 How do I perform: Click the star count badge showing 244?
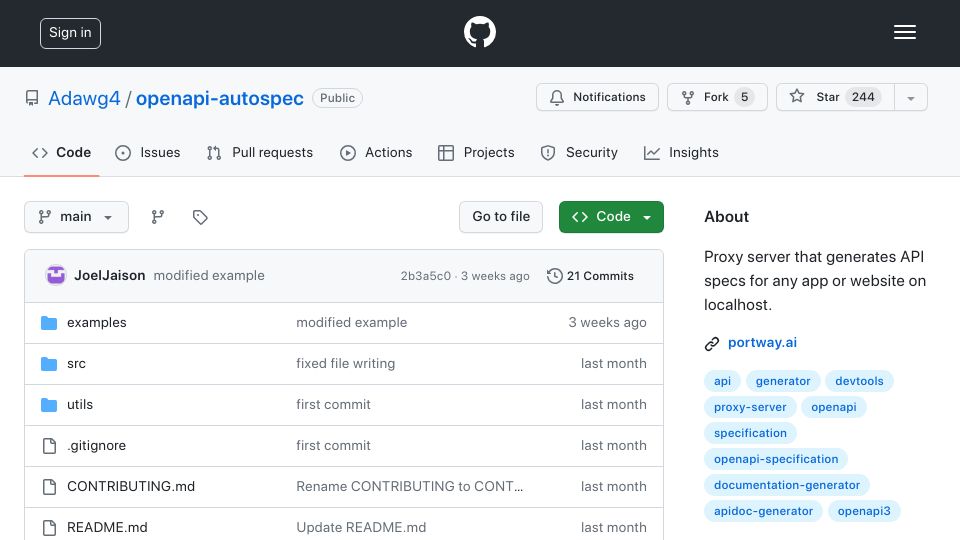(863, 97)
